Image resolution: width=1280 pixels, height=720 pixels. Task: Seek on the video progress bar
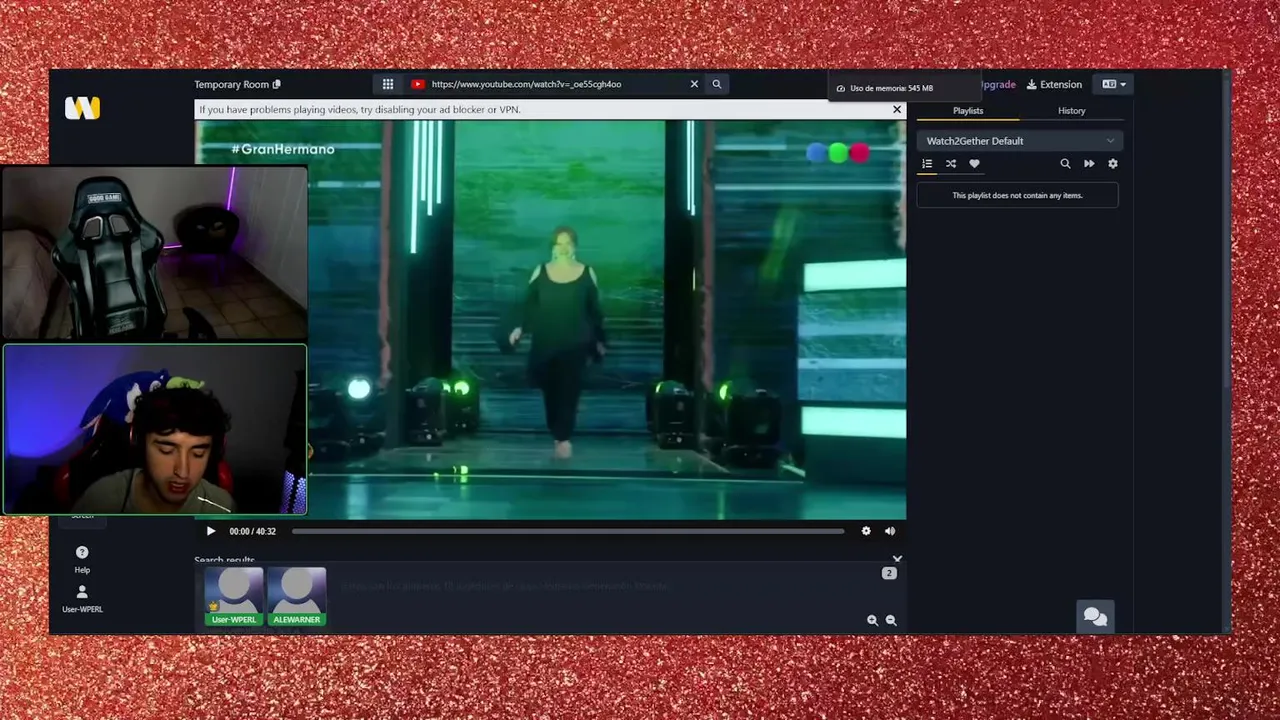click(x=568, y=531)
